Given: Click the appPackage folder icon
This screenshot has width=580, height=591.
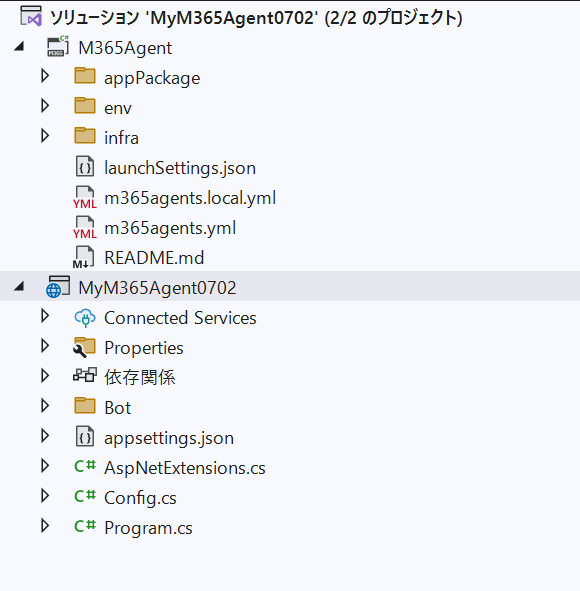Looking at the screenshot, I should point(85,76).
